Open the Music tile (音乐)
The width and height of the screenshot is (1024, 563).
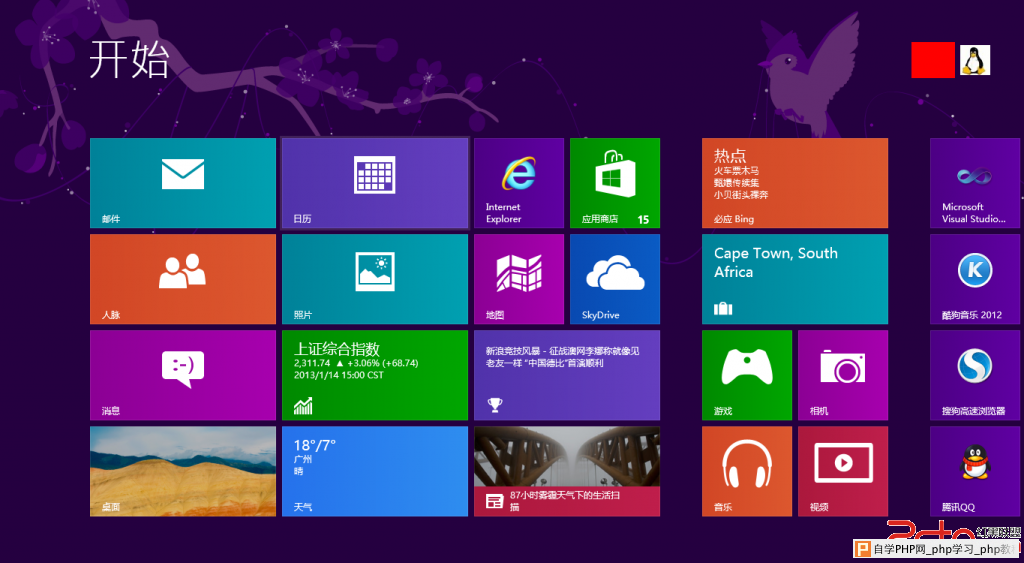point(746,471)
